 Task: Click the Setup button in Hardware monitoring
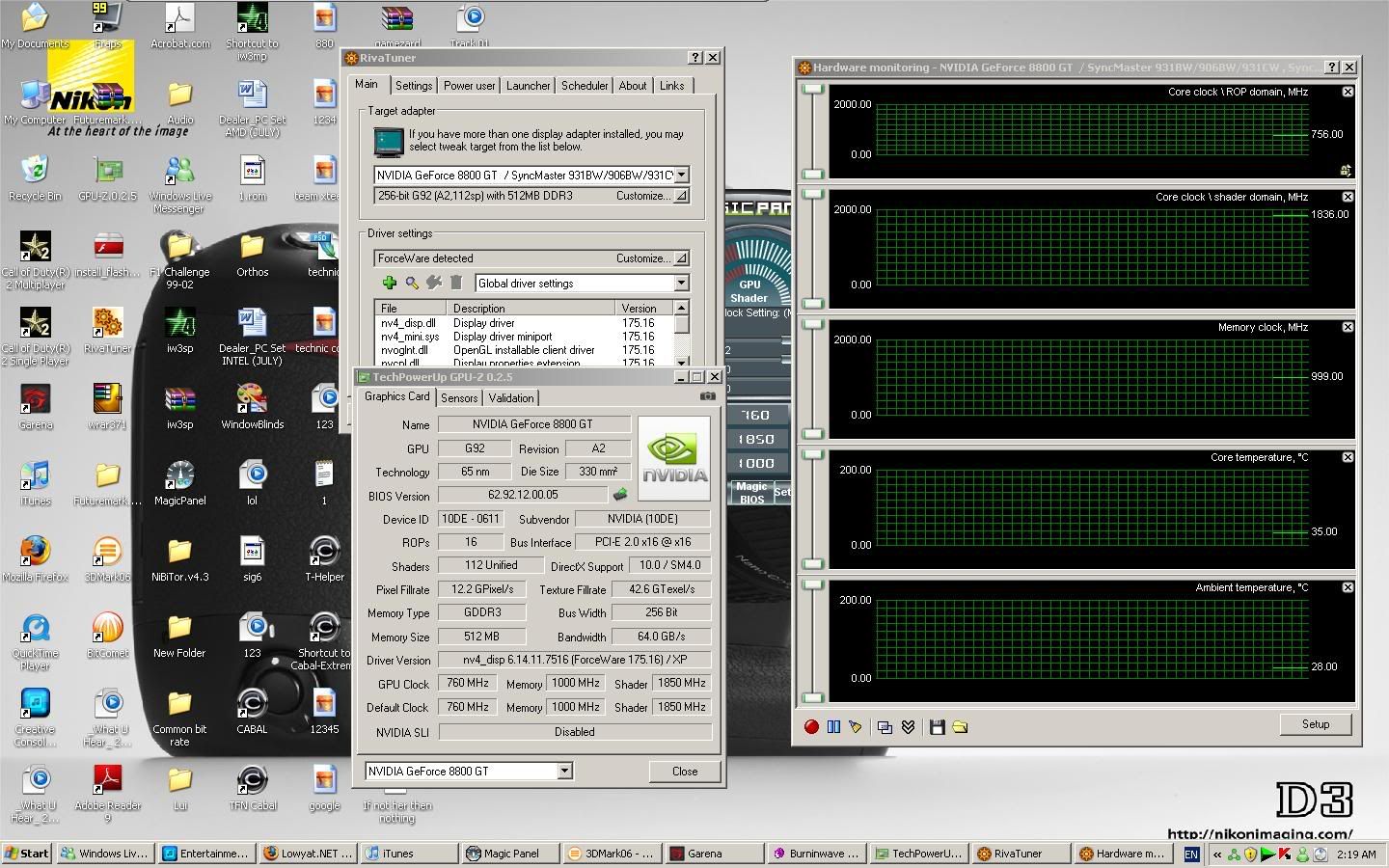pos(1315,724)
